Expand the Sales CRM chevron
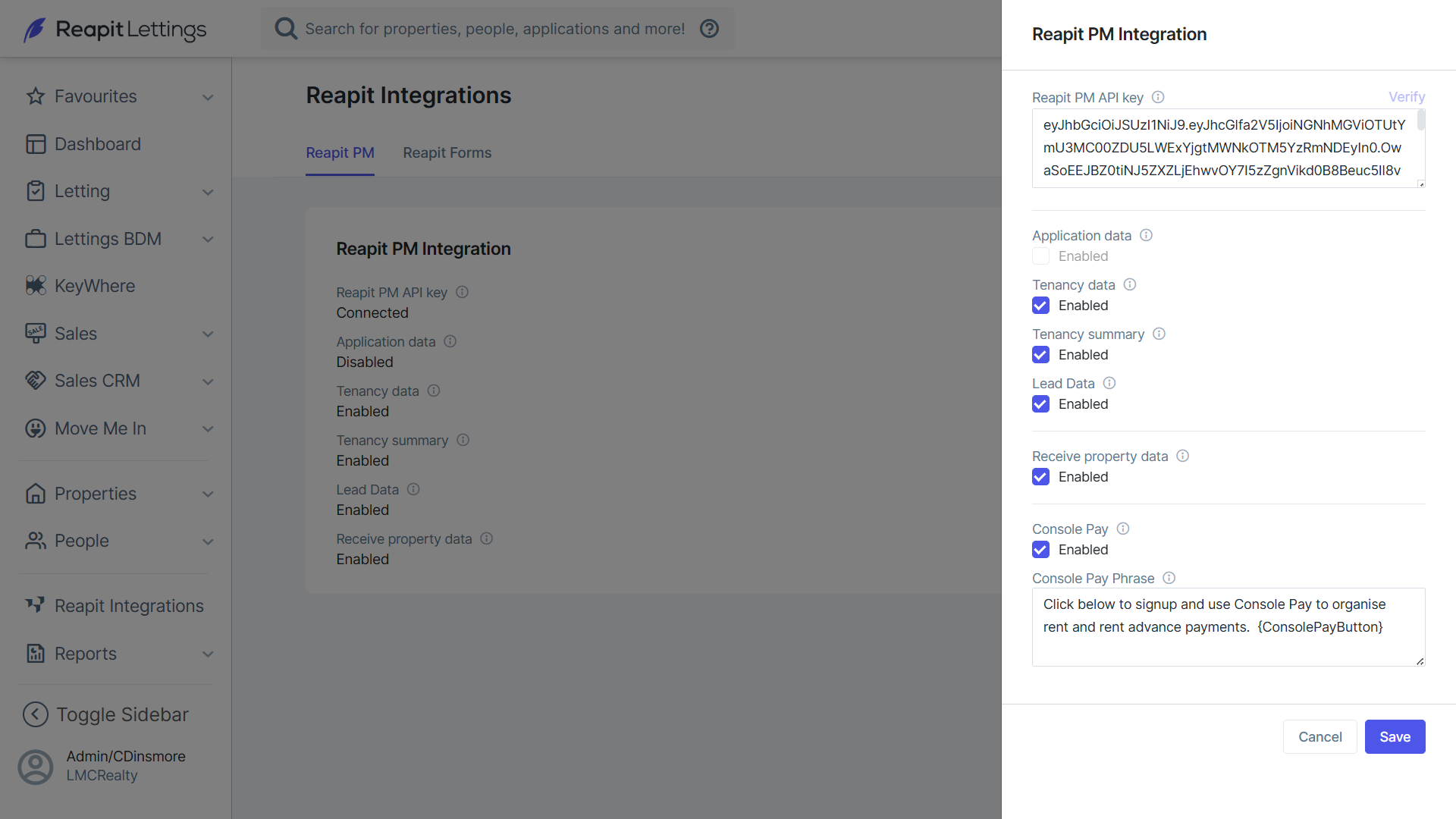Image resolution: width=1456 pixels, height=819 pixels. [x=208, y=381]
